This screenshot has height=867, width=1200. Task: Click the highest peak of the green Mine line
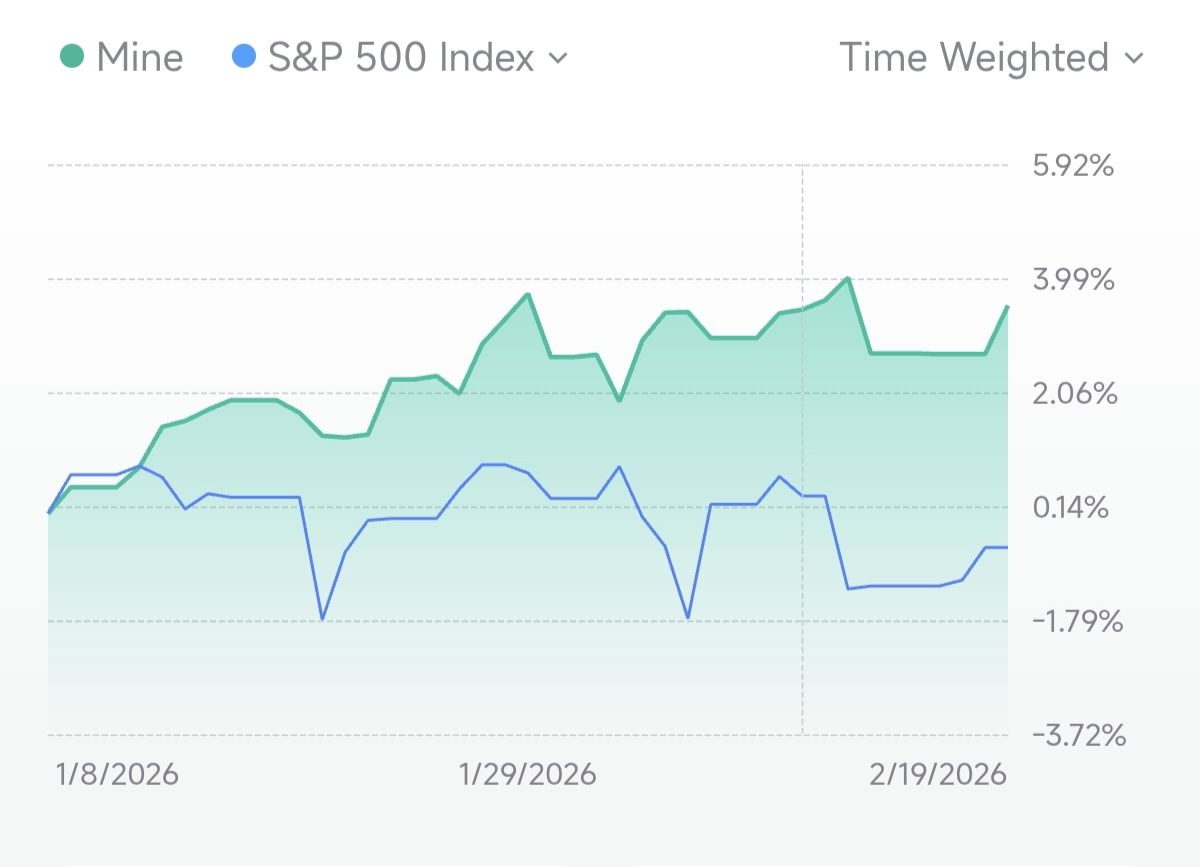tap(848, 278)
